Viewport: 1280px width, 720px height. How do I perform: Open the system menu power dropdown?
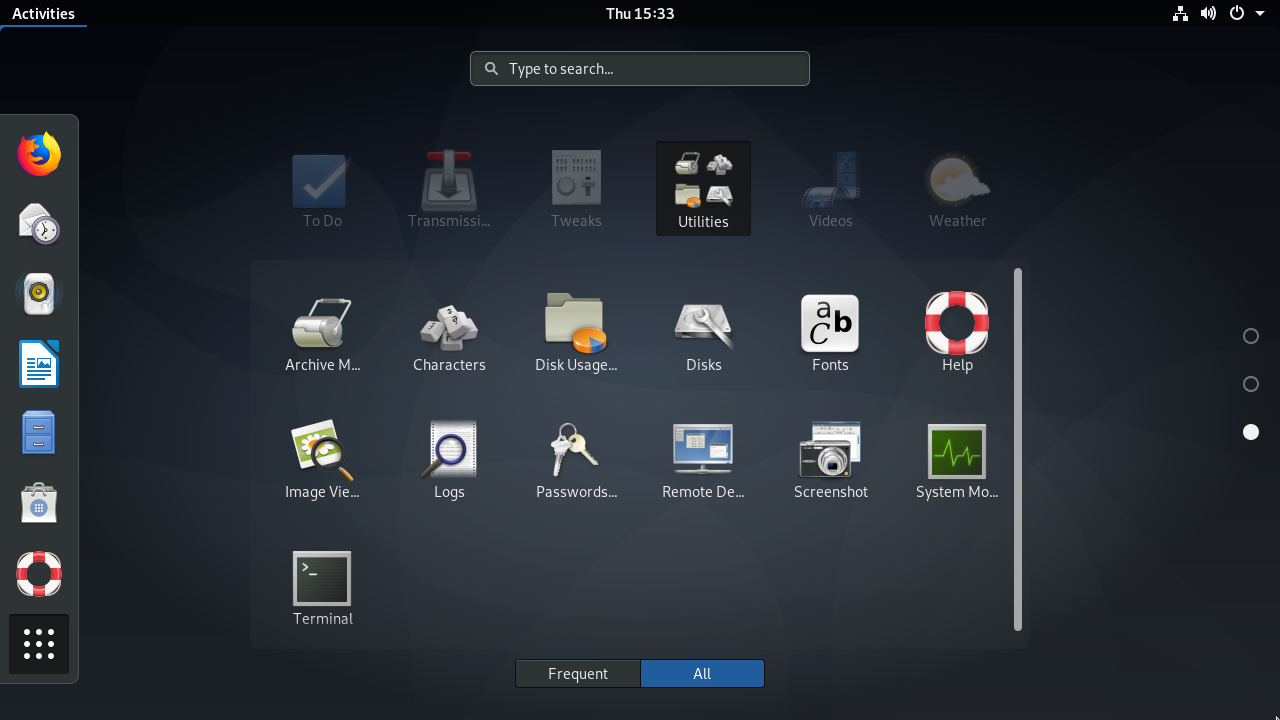[1247, 13]
